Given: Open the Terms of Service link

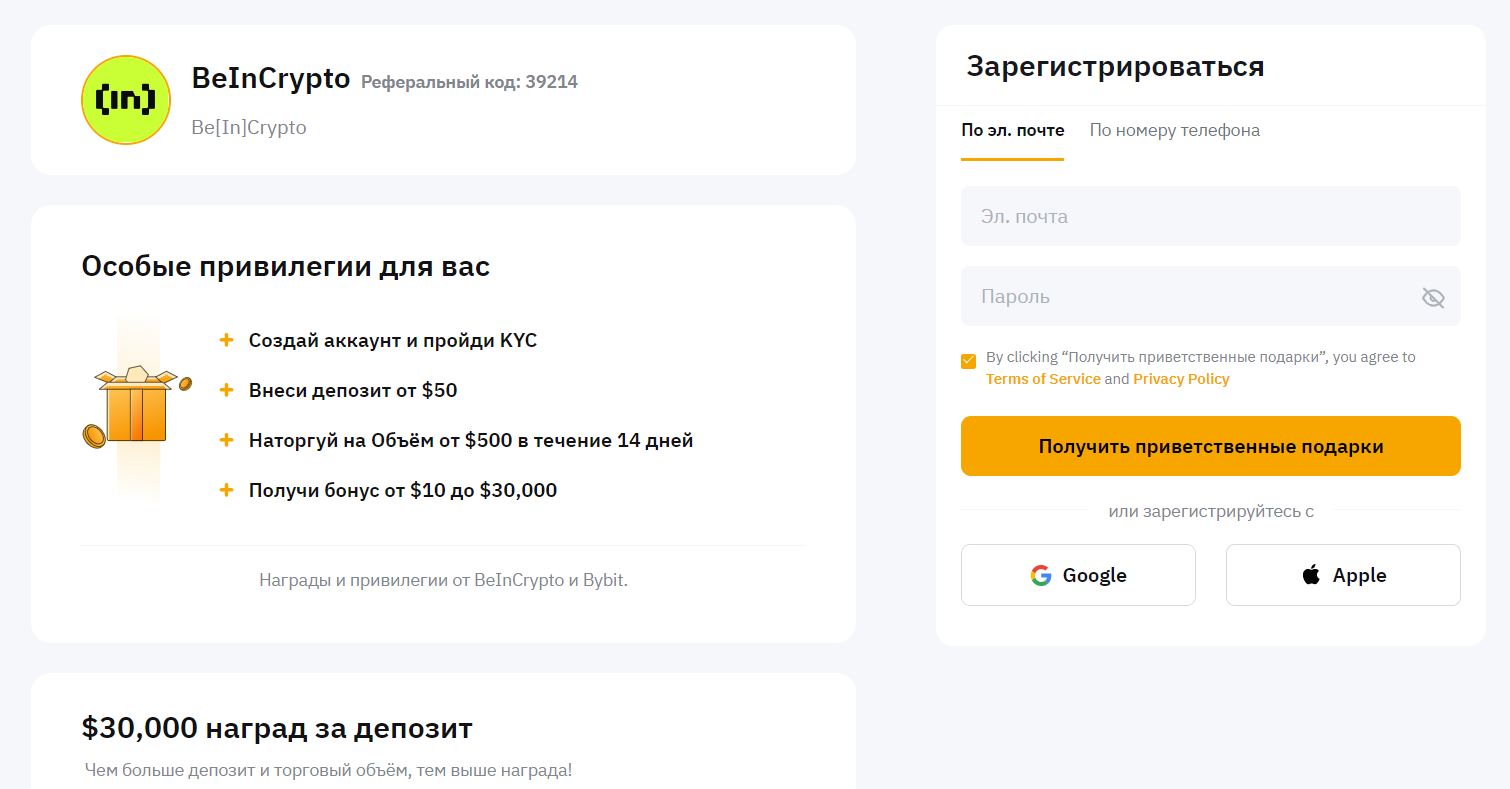Looking at the screenshot, I should tap(1042, 379).
